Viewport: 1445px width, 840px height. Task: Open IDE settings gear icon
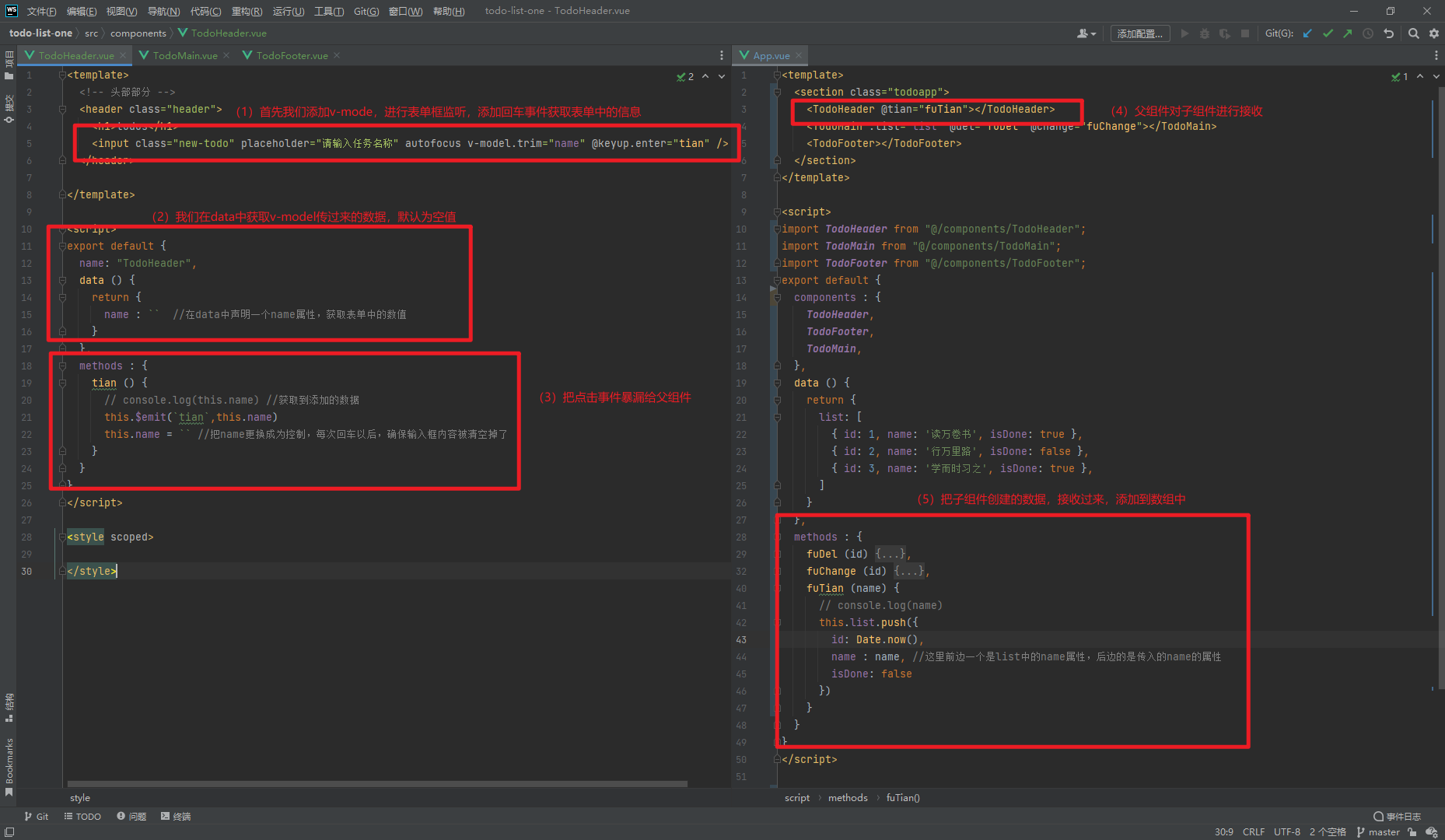click(1434, 33)
